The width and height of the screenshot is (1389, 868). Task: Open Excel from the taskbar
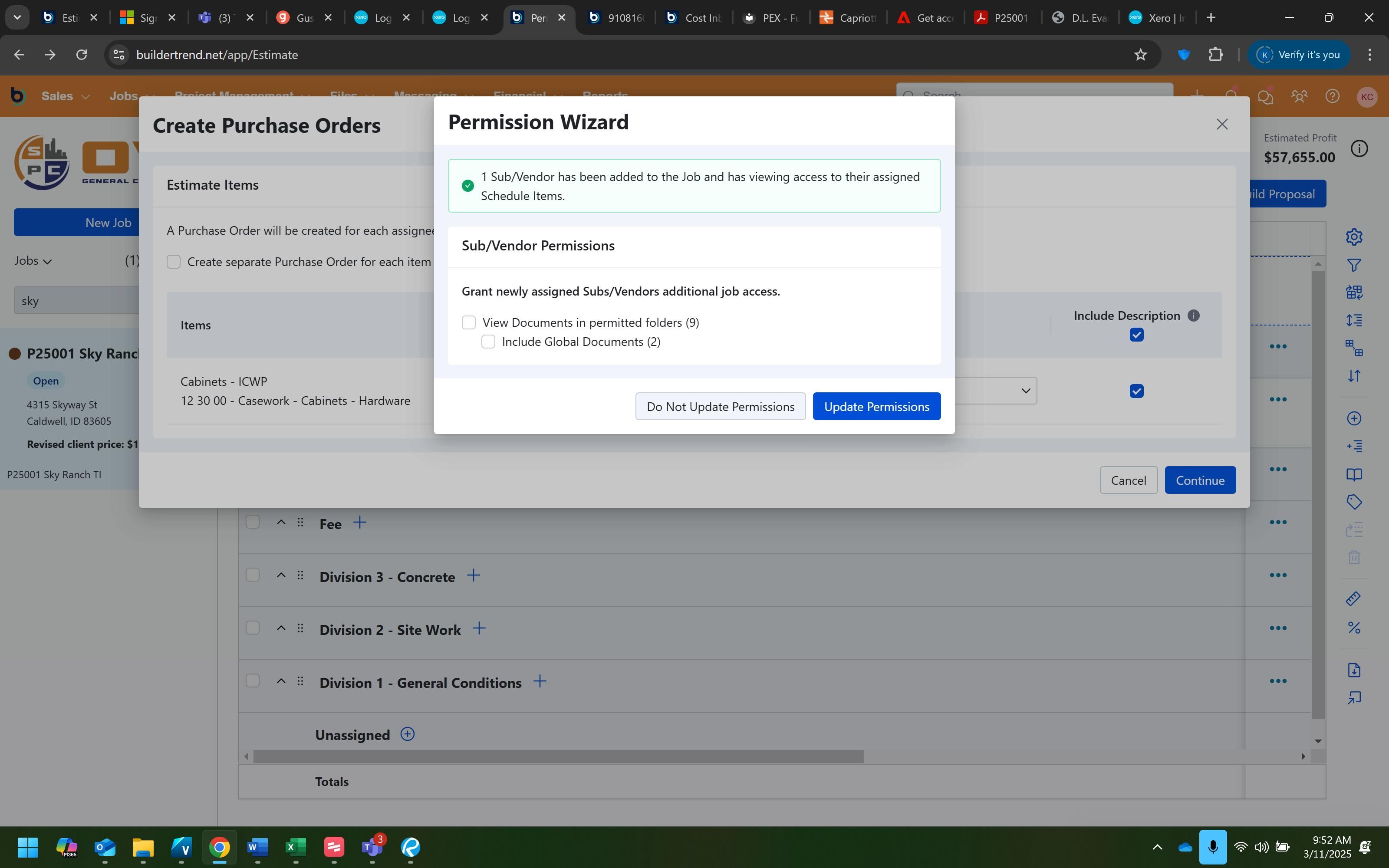click(x=296, y=847)
